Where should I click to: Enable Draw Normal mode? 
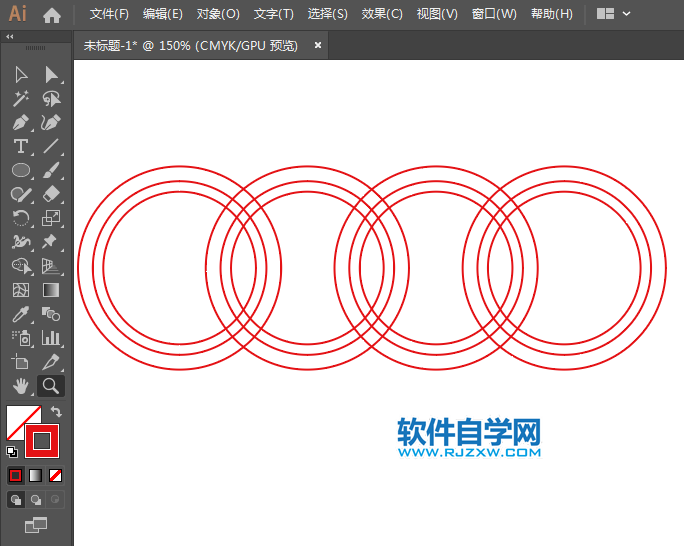point(16,499)
